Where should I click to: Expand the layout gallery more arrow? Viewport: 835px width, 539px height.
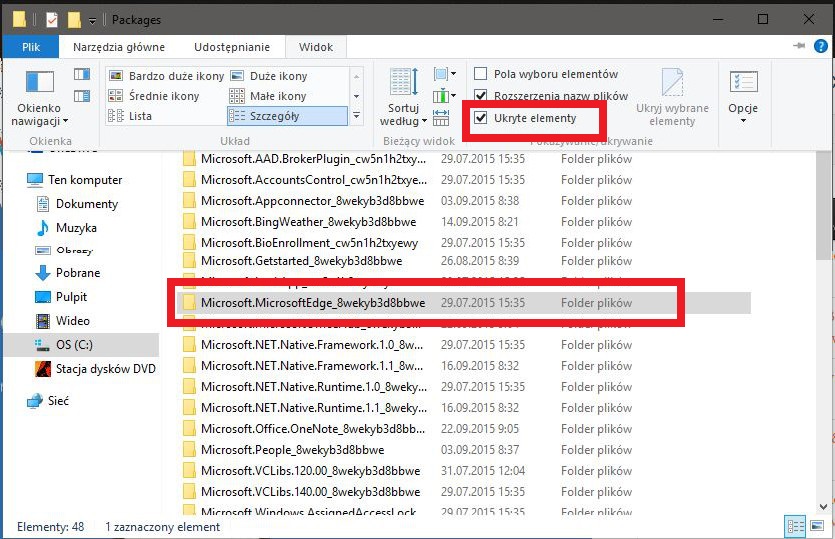[356, 116]
